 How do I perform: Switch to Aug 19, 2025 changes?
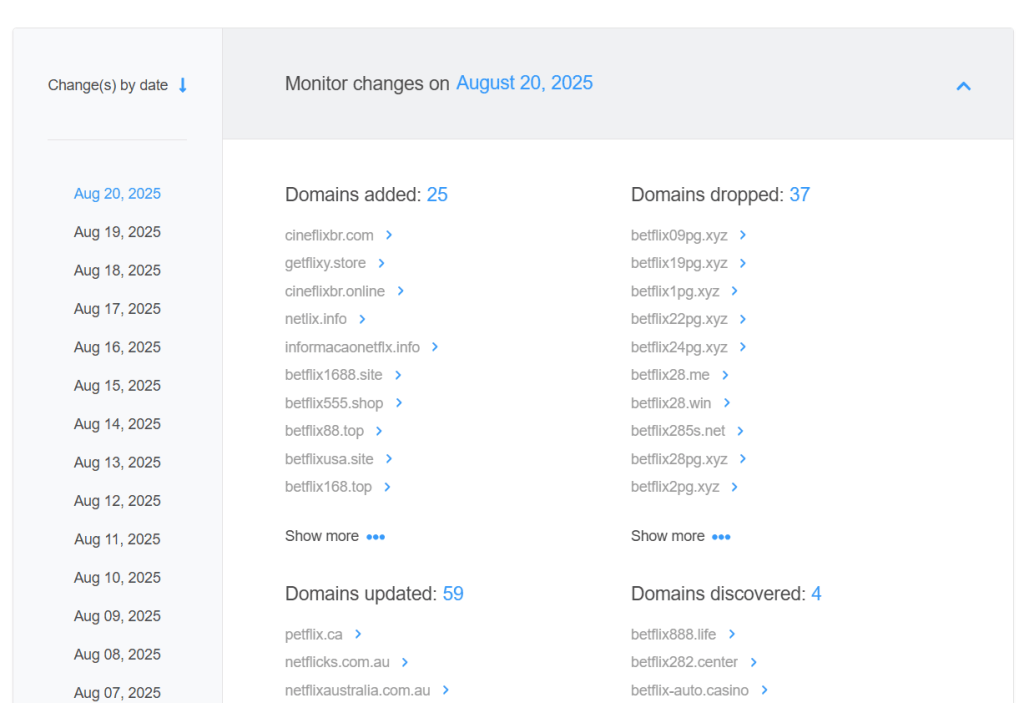[x=117, y=231]
